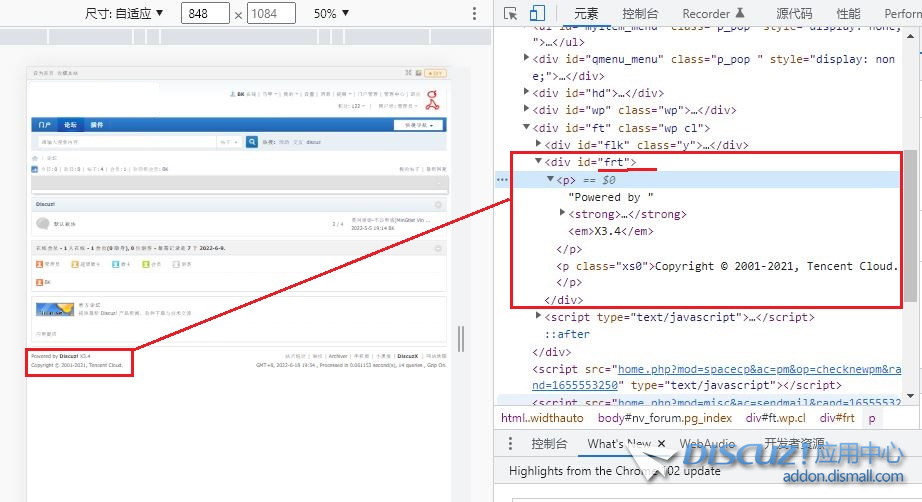Collapse the div id="ft" node

(526, 127)
